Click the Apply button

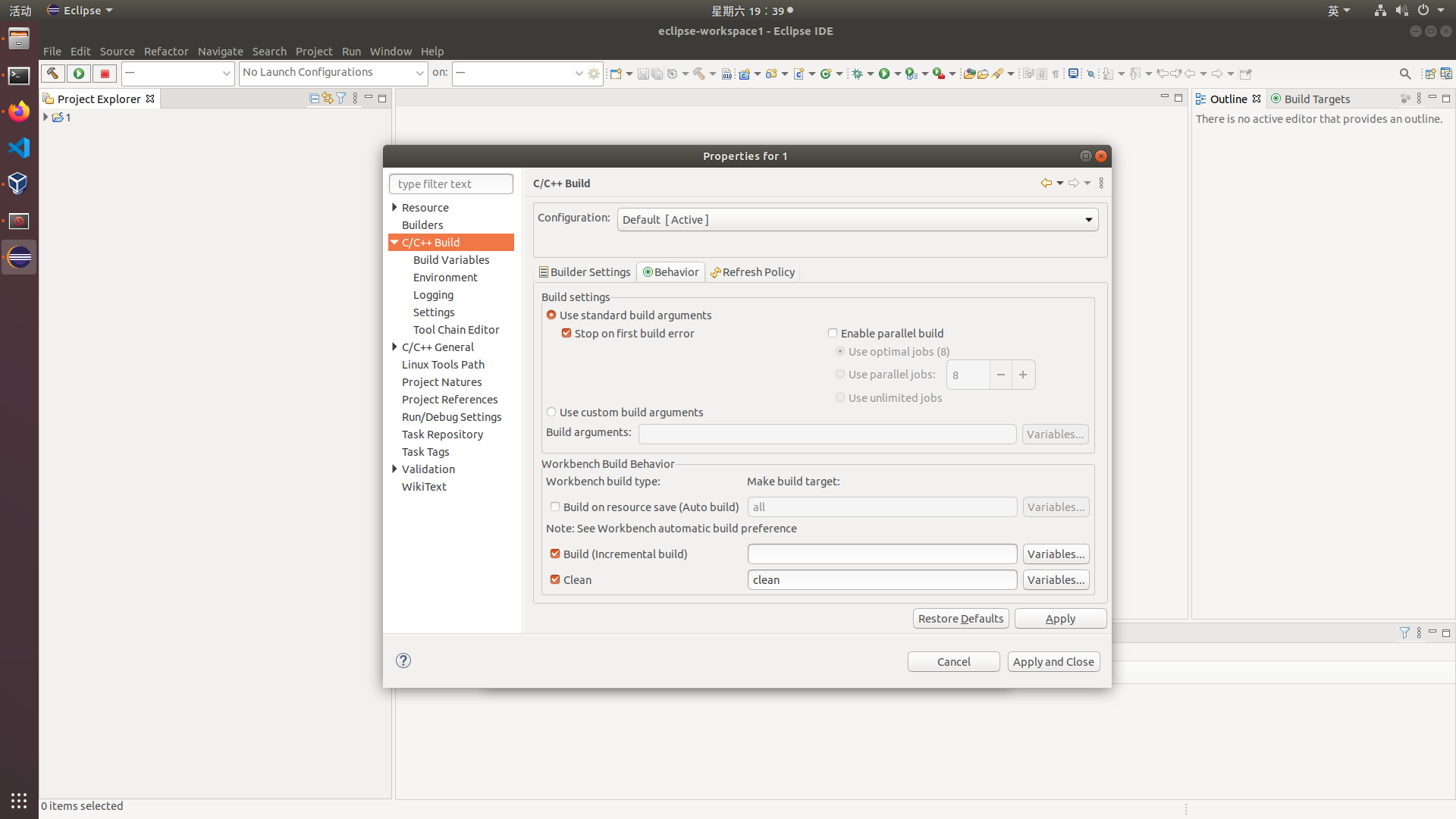point(1060,618)
